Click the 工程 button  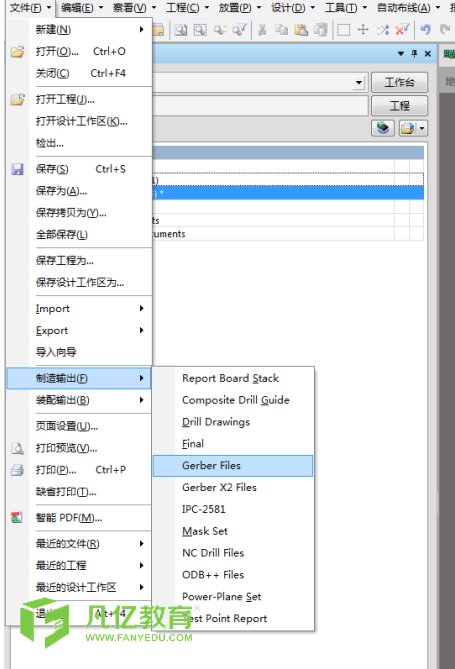click(399, 105)
